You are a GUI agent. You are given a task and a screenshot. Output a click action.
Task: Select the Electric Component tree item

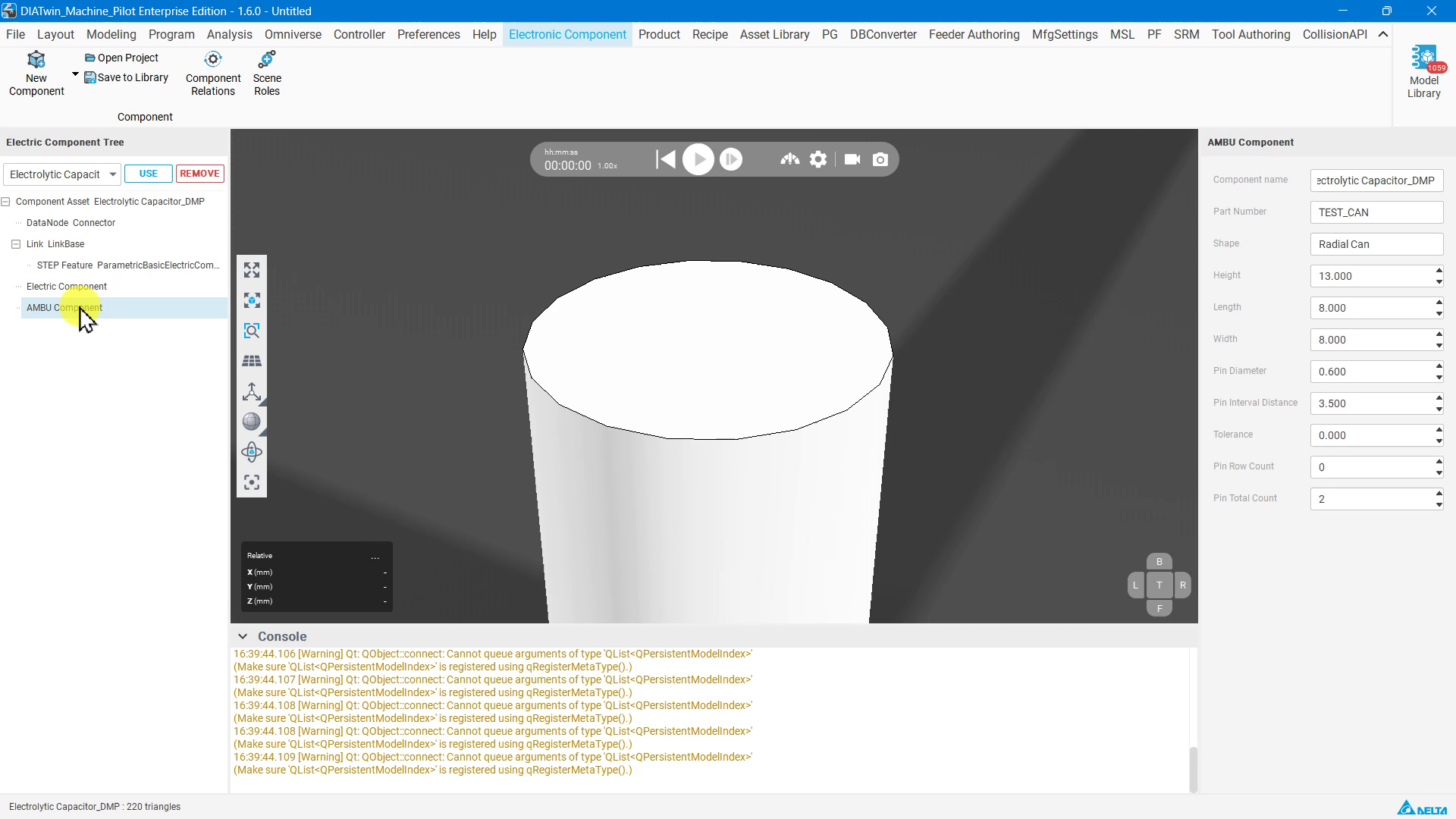[x=67, y=287]
